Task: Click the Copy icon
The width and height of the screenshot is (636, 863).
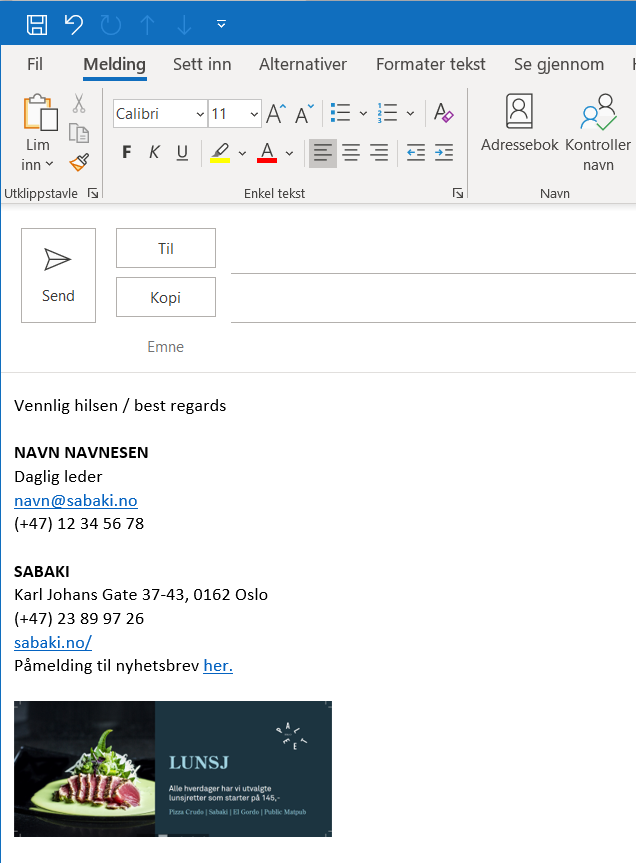Action: coord(79,133)
